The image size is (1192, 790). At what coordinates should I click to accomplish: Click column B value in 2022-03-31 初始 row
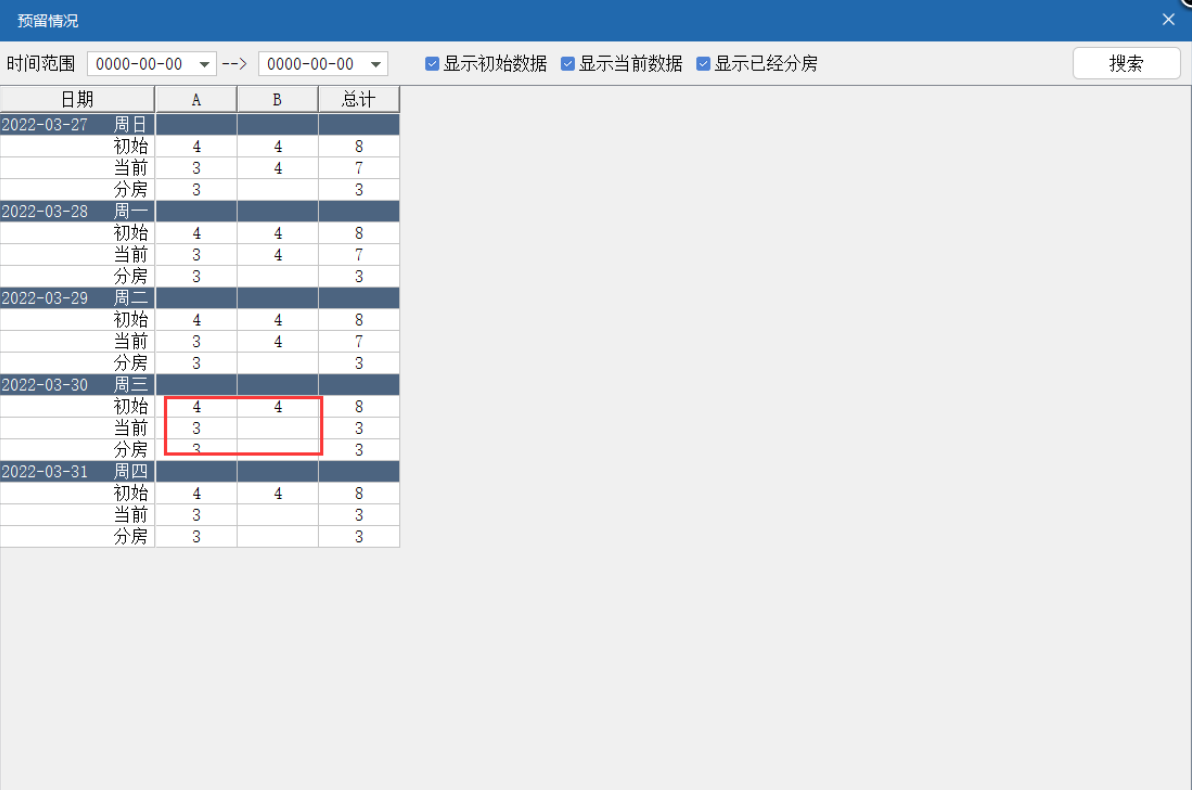[x=277, y=493]
